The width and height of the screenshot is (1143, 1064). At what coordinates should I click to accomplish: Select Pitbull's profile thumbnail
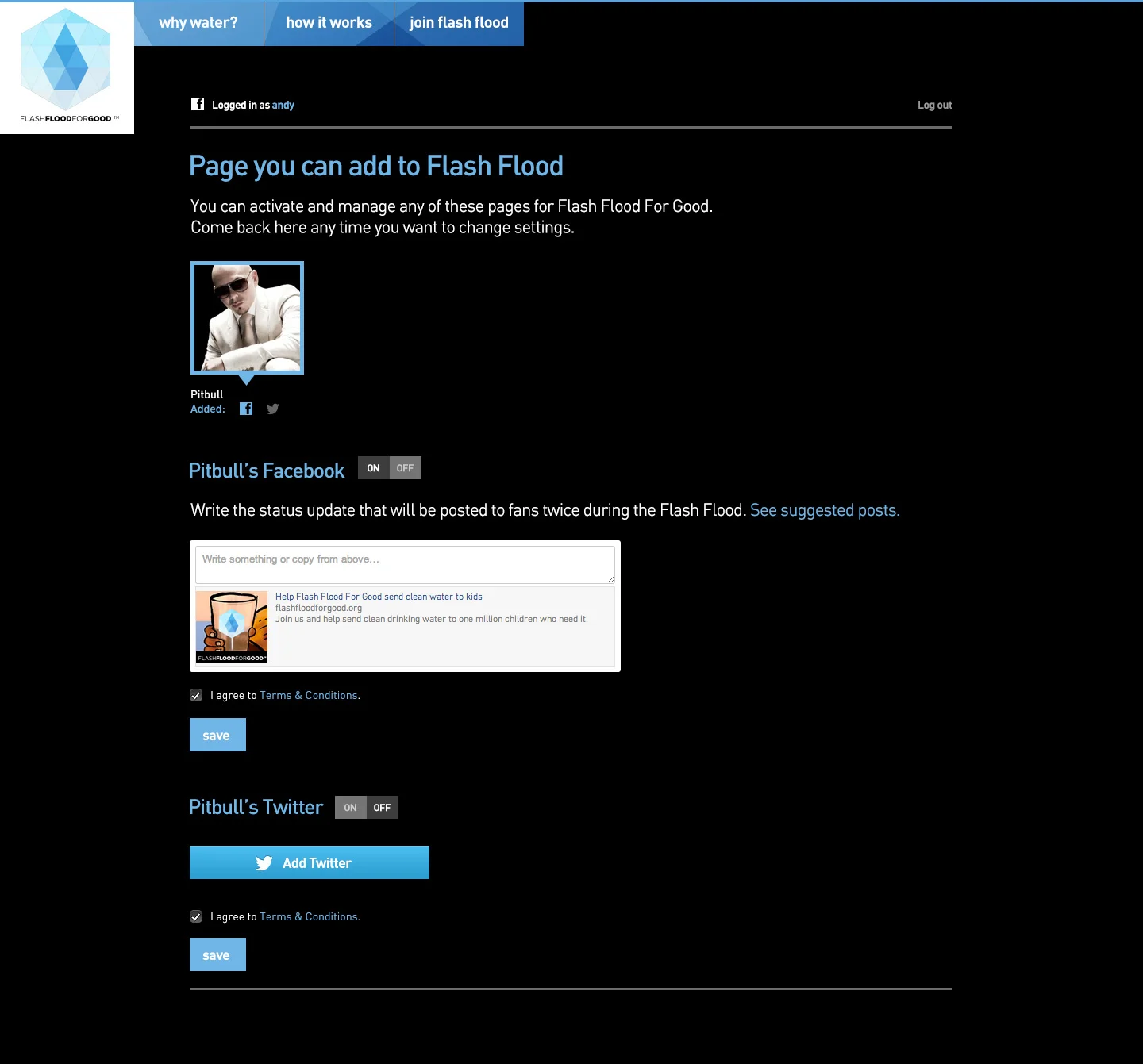click(247, 317)
